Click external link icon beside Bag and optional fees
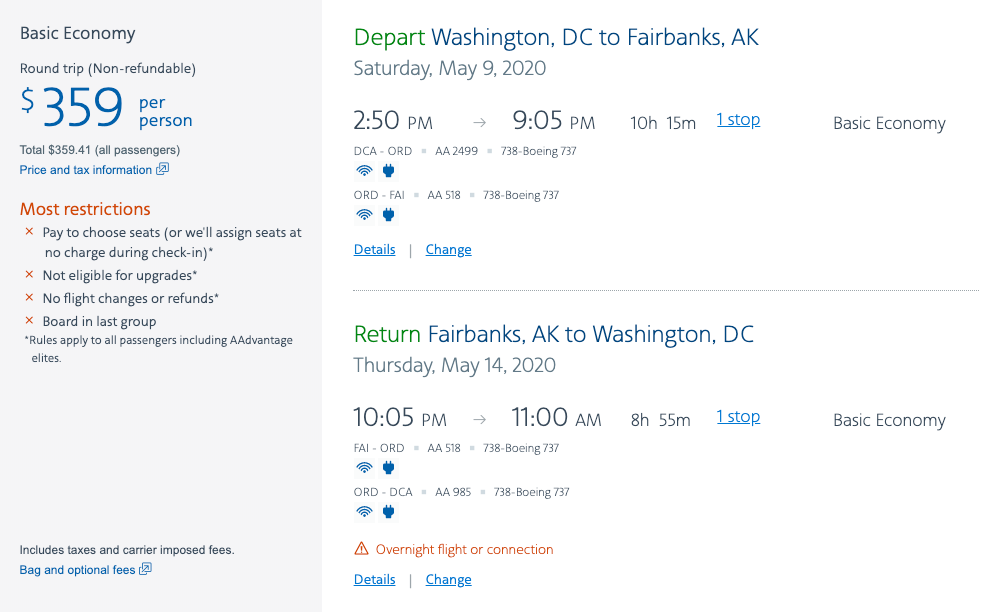 [x=146, y=569]
